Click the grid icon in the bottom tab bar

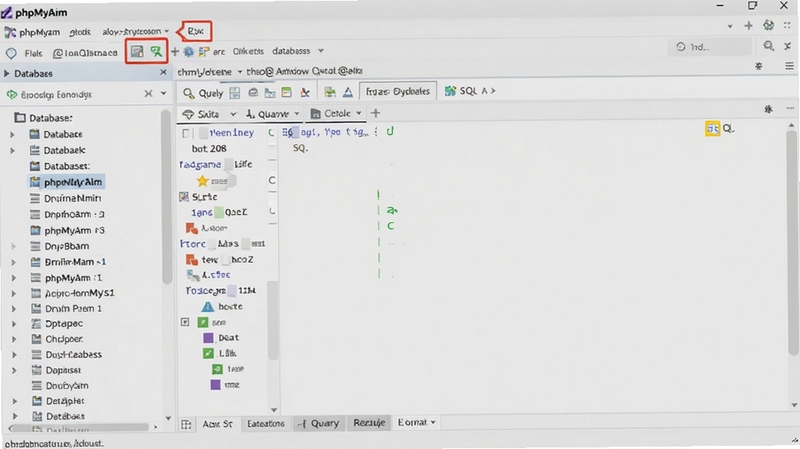[x=186, y=425]
